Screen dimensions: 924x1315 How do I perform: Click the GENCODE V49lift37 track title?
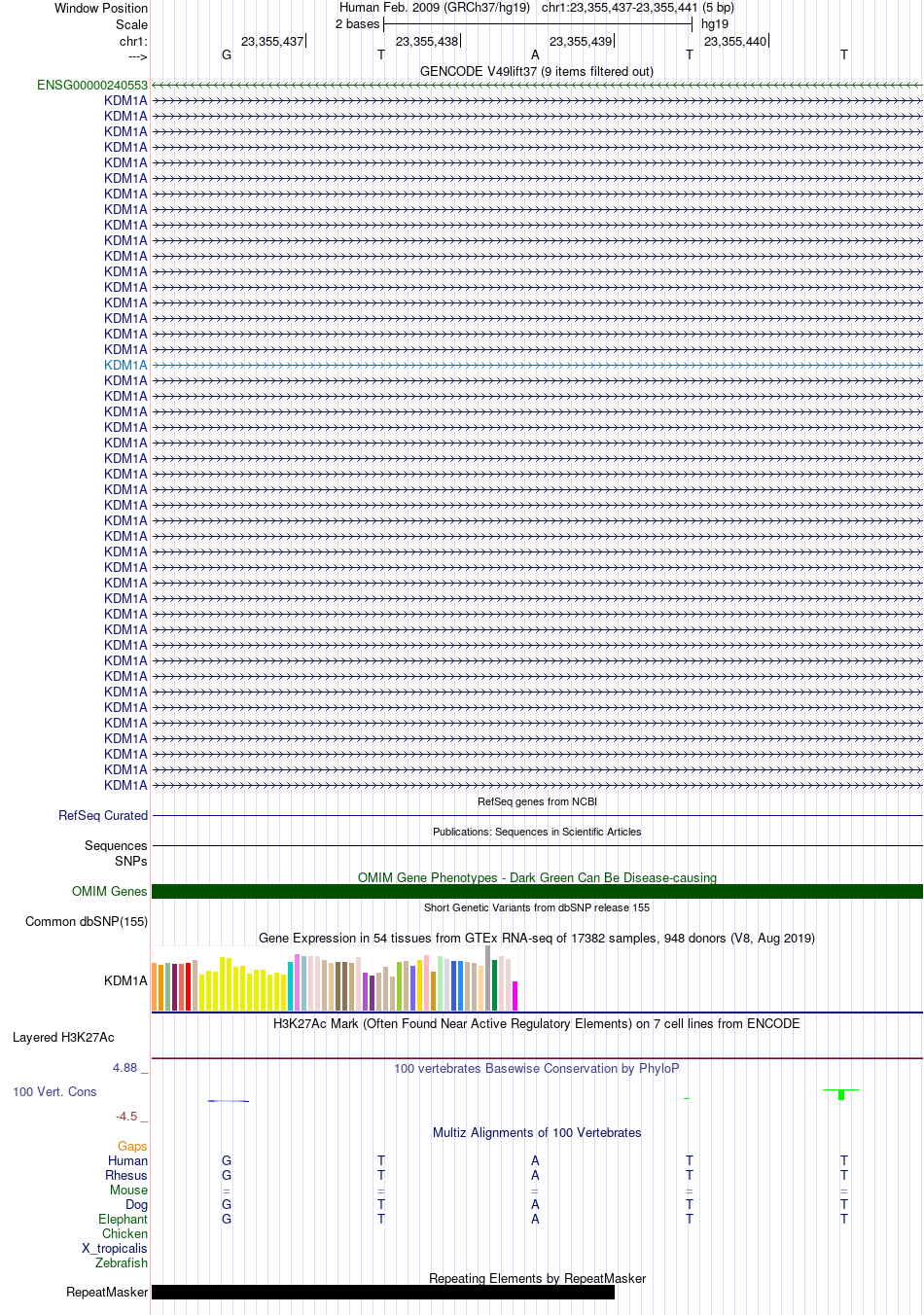pyautogui.click(x=537, y=72)
